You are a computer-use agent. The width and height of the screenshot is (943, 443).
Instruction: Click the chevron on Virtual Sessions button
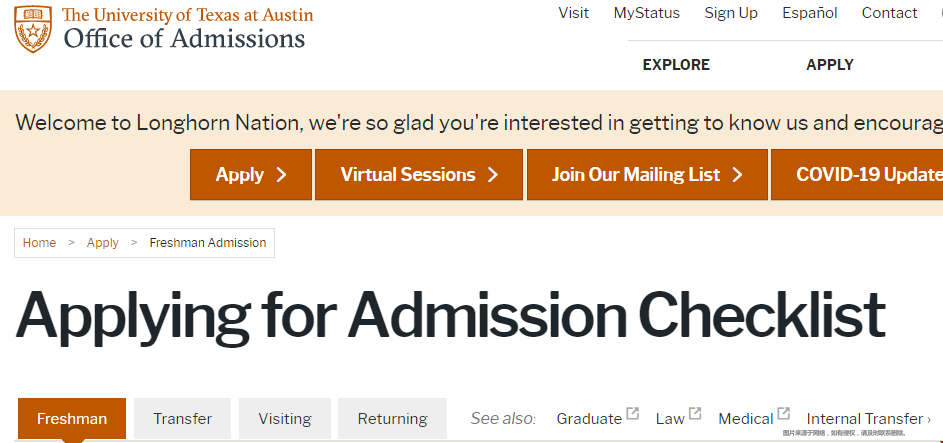[493, 175]
